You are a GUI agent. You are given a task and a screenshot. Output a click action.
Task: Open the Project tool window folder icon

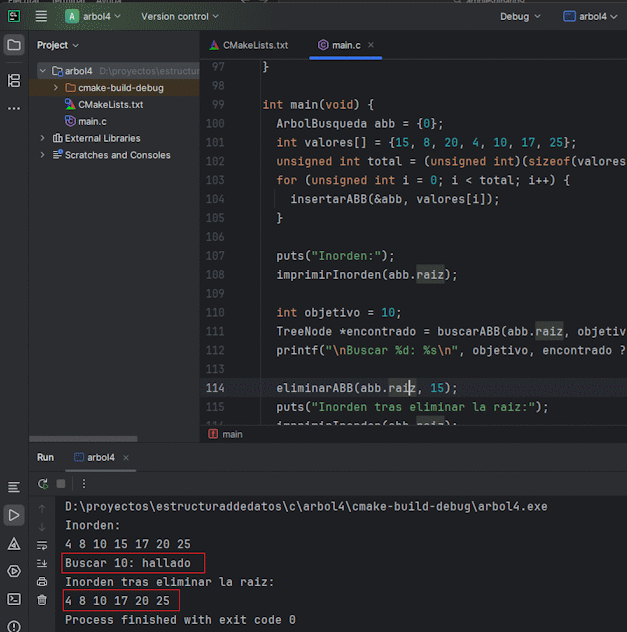[x=14, y=45]
